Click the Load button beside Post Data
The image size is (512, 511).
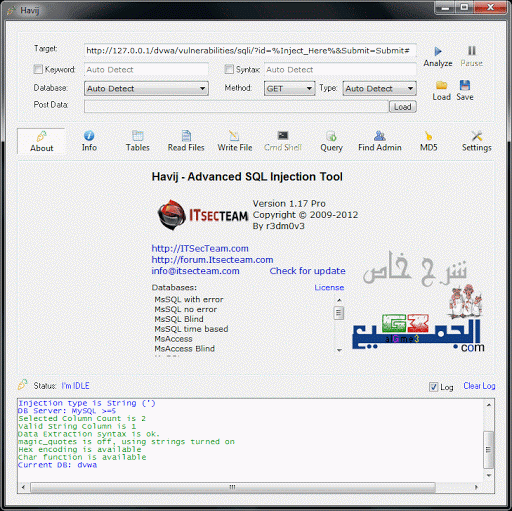click(403, 107)
